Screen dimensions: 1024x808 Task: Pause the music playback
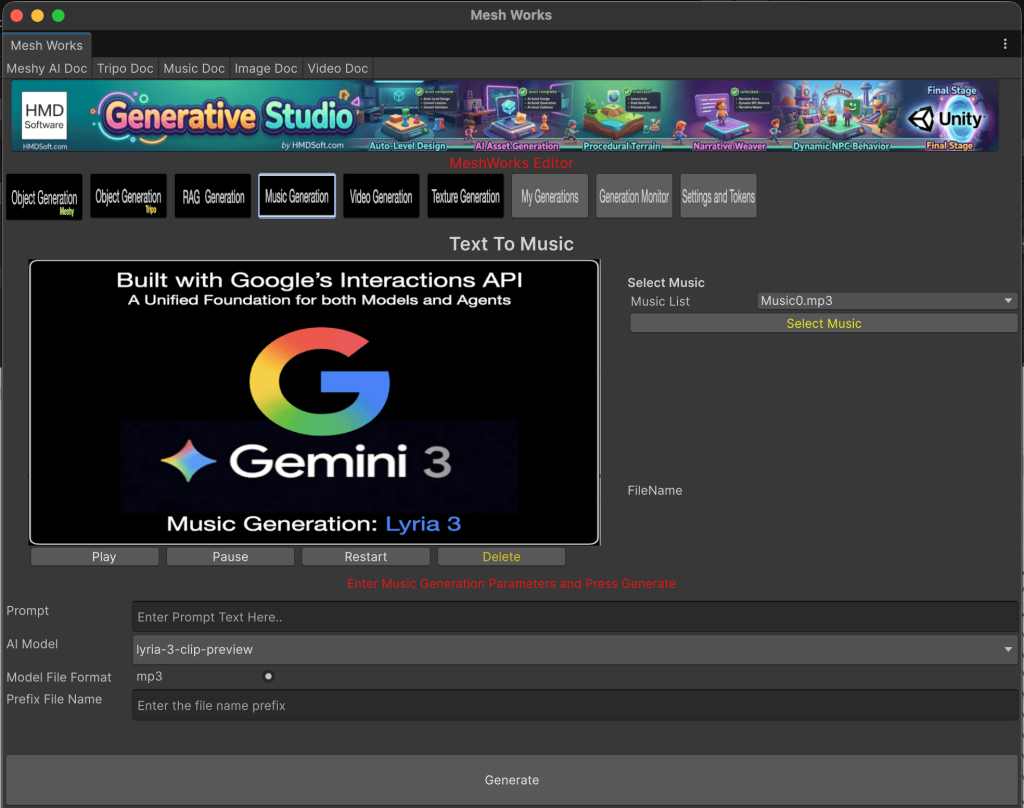(231, 557)
